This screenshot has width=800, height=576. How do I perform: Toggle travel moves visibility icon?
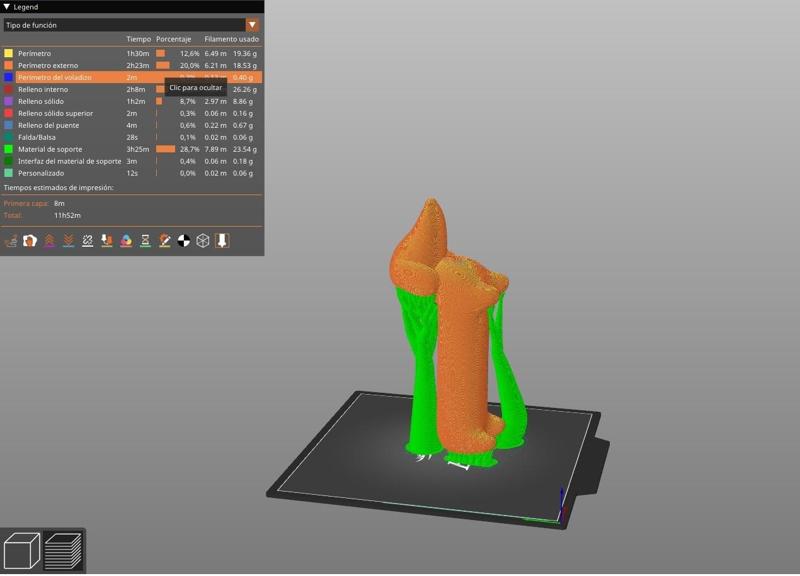(x=11, y=240)
